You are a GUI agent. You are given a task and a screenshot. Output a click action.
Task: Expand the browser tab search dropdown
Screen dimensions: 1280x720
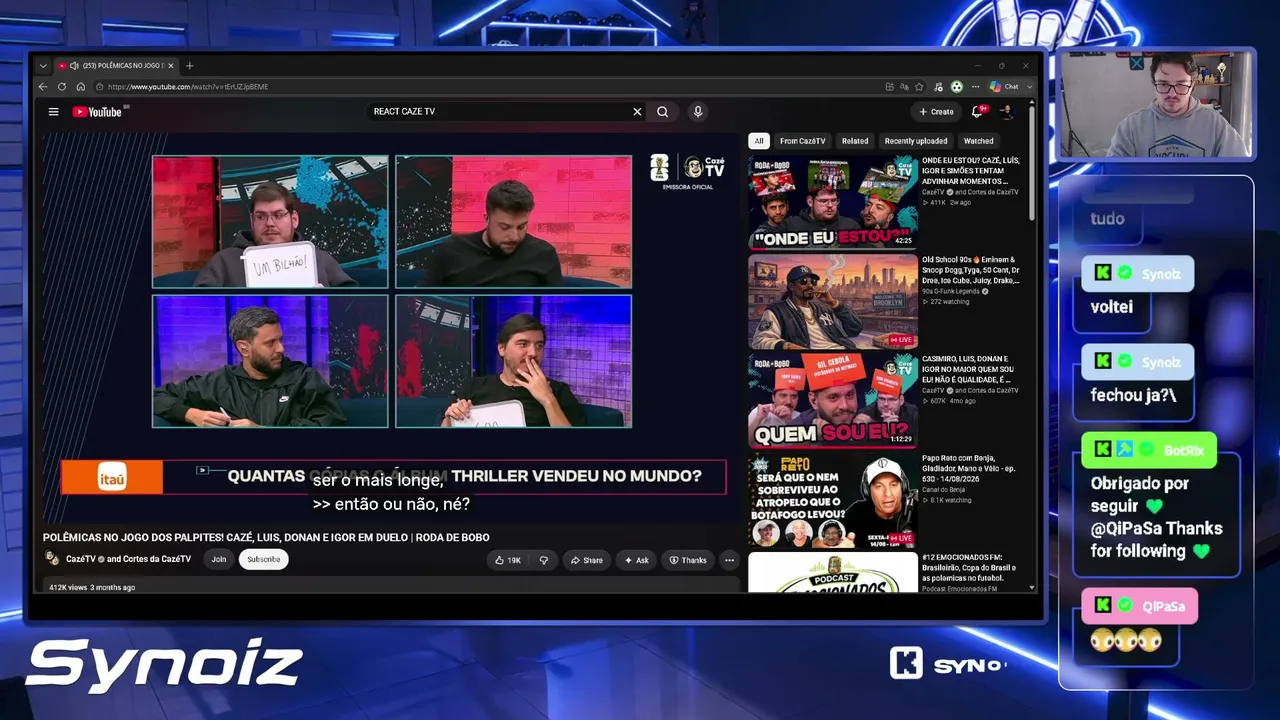click(43, 66)
